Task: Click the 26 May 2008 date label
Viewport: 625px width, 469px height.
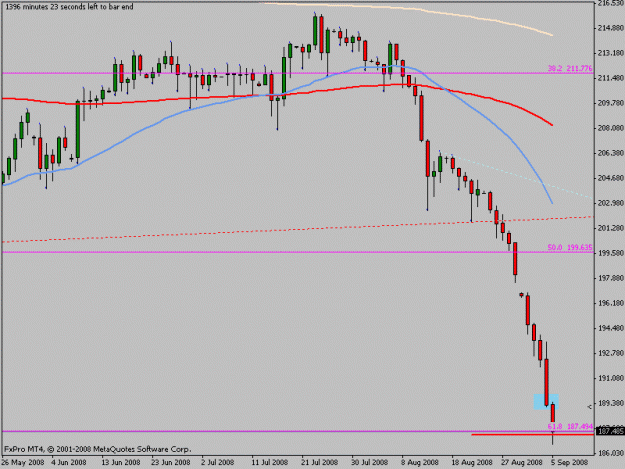Action: click(x=23, y=462)
